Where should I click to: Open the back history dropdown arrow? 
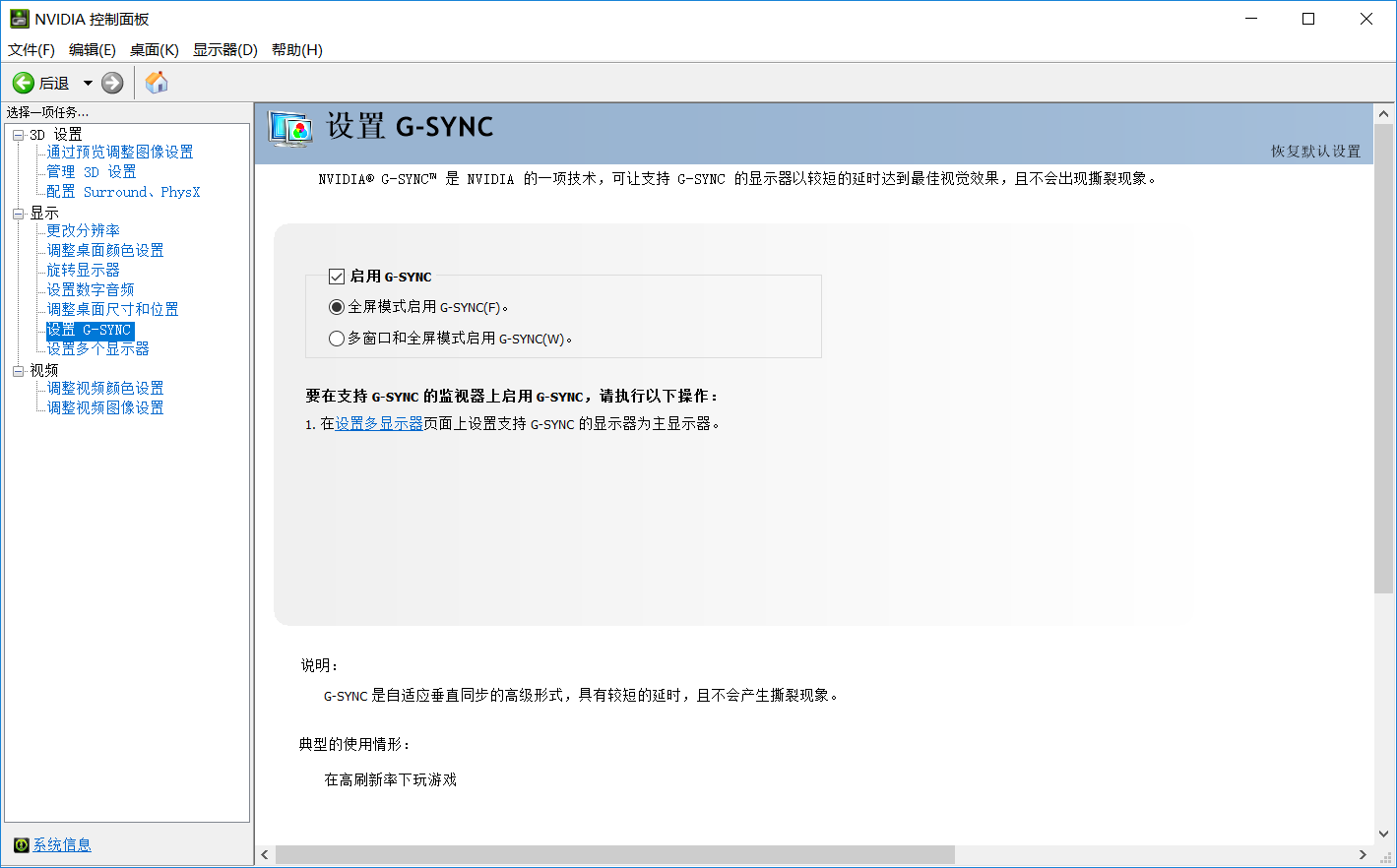tap(88, 84)
